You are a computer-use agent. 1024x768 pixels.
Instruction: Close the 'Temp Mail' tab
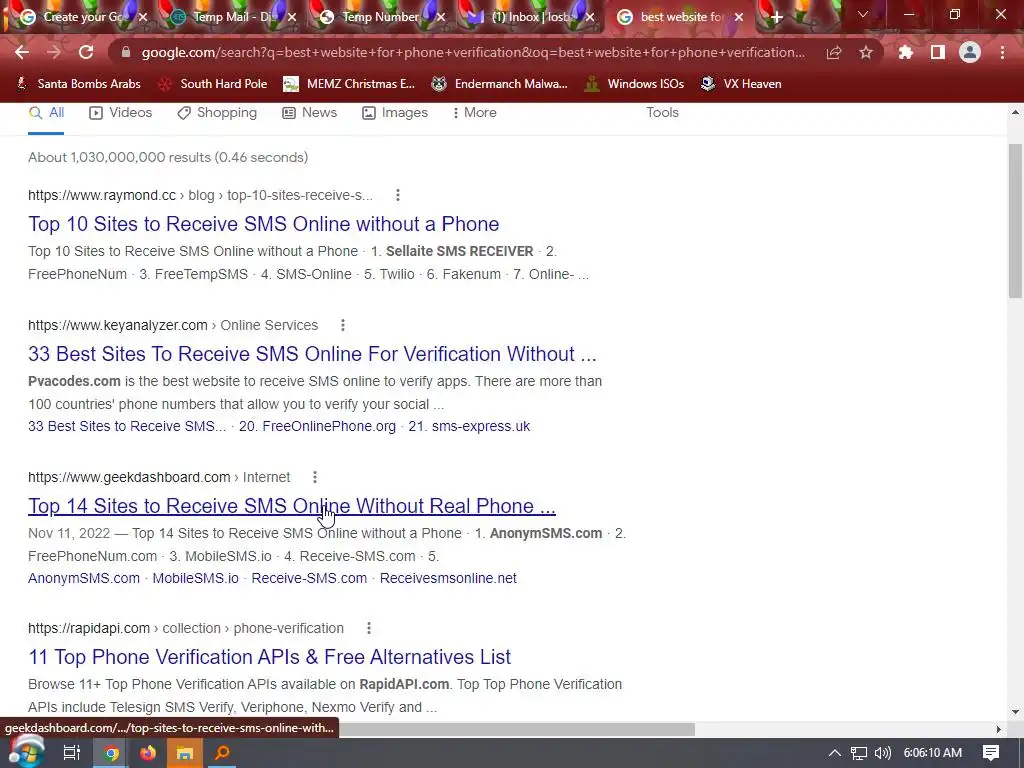(292, 17)
